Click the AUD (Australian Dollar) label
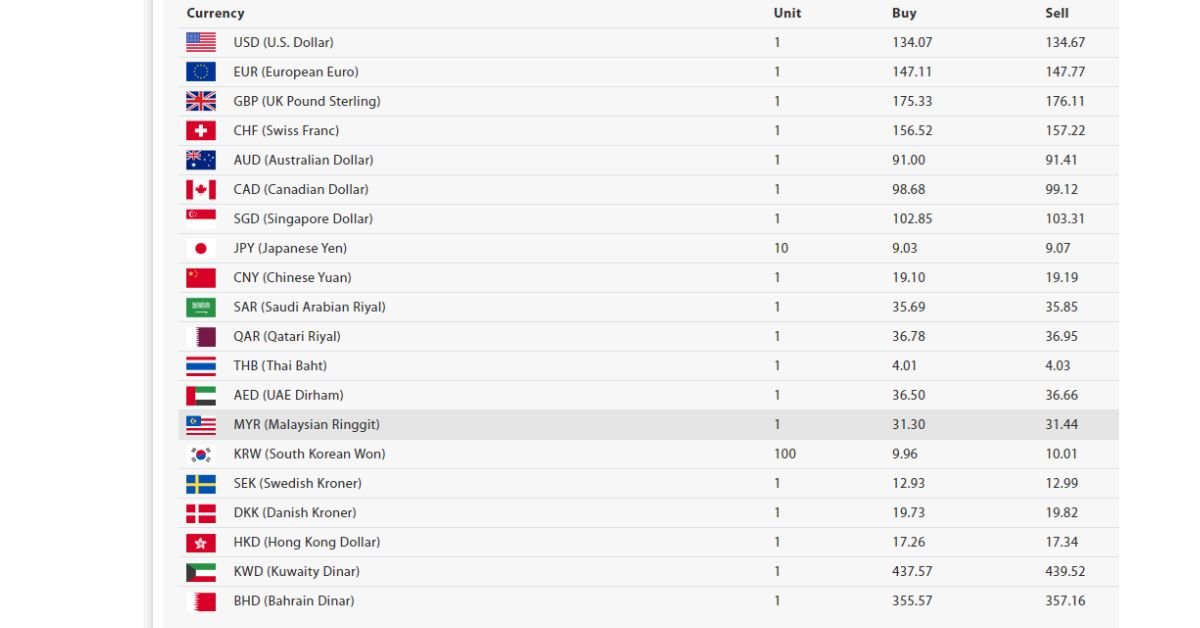The height and width of the screenshot is (628, 1200). [x=303, y=160]
